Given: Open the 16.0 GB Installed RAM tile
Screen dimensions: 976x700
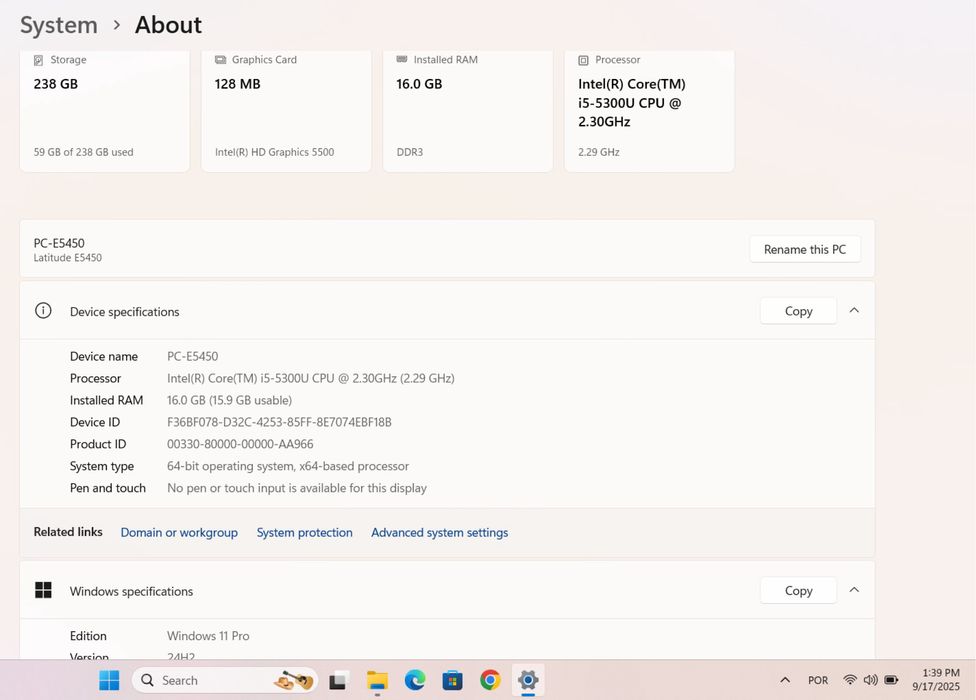Looking at the screenshot, I should 468,111.
